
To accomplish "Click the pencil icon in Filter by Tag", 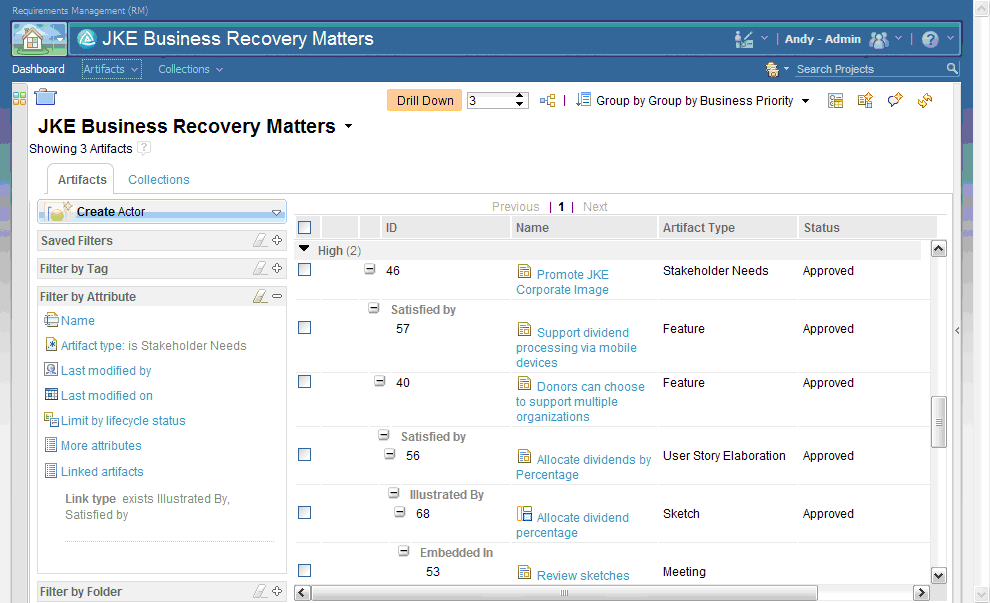I will tap(260, 268).
